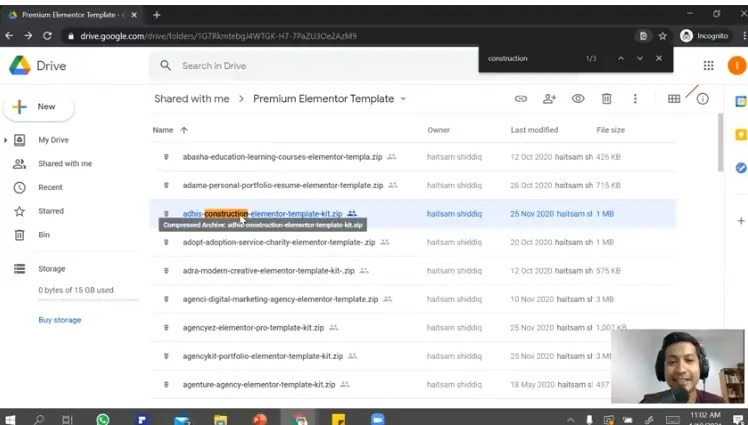
Task: Click the Get link icon
Action: click(x=520, y=99)
